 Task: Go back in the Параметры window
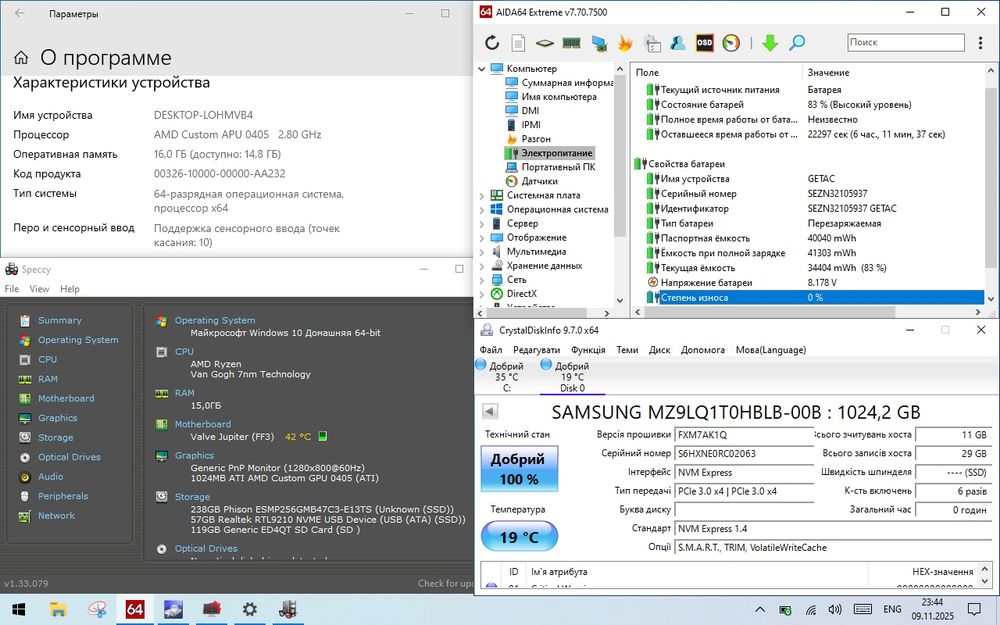click(19, 13)
